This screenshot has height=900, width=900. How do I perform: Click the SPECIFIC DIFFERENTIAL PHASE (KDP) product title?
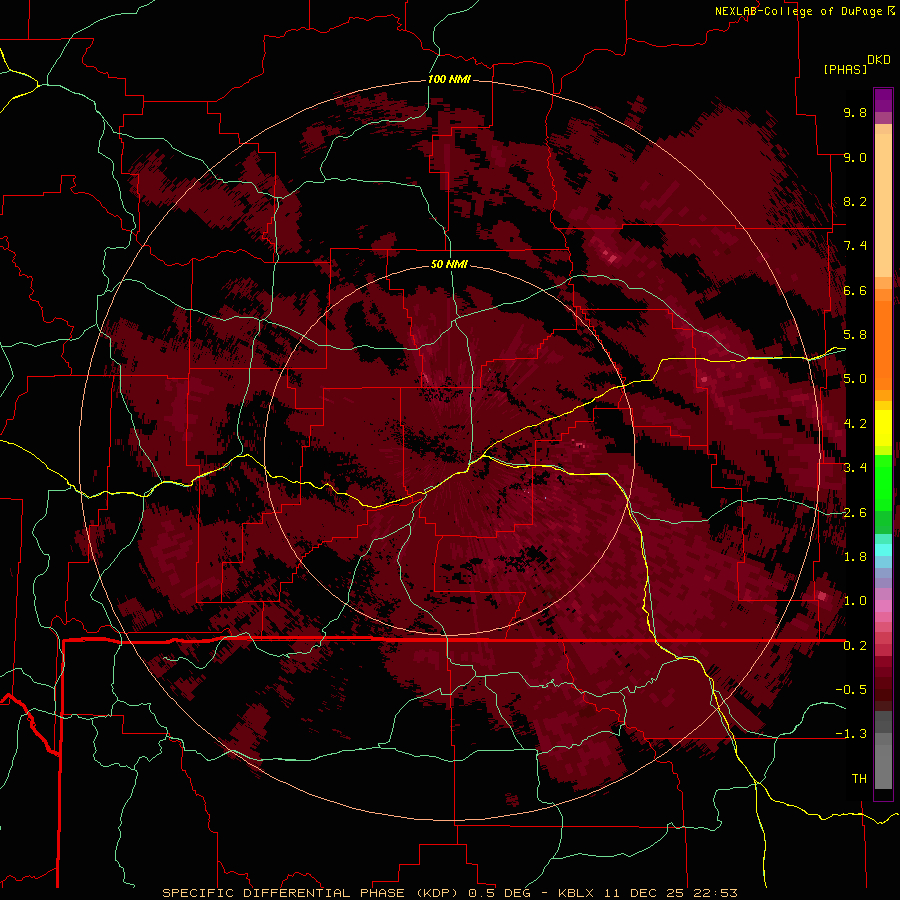coord(311,893)
